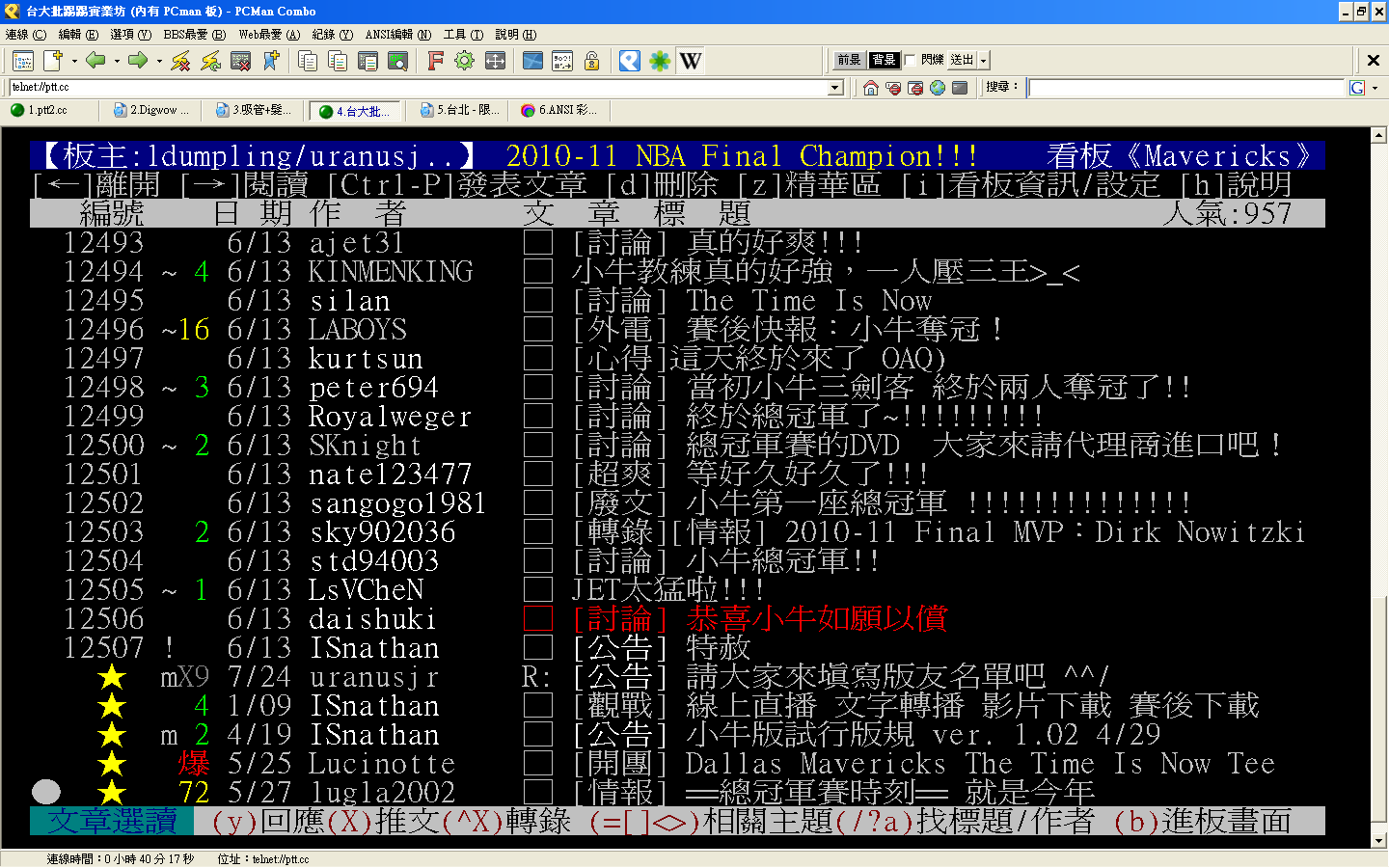Switch to the 6.ANSI 彩 tab

pyautogui.click(x=561, y=110)
